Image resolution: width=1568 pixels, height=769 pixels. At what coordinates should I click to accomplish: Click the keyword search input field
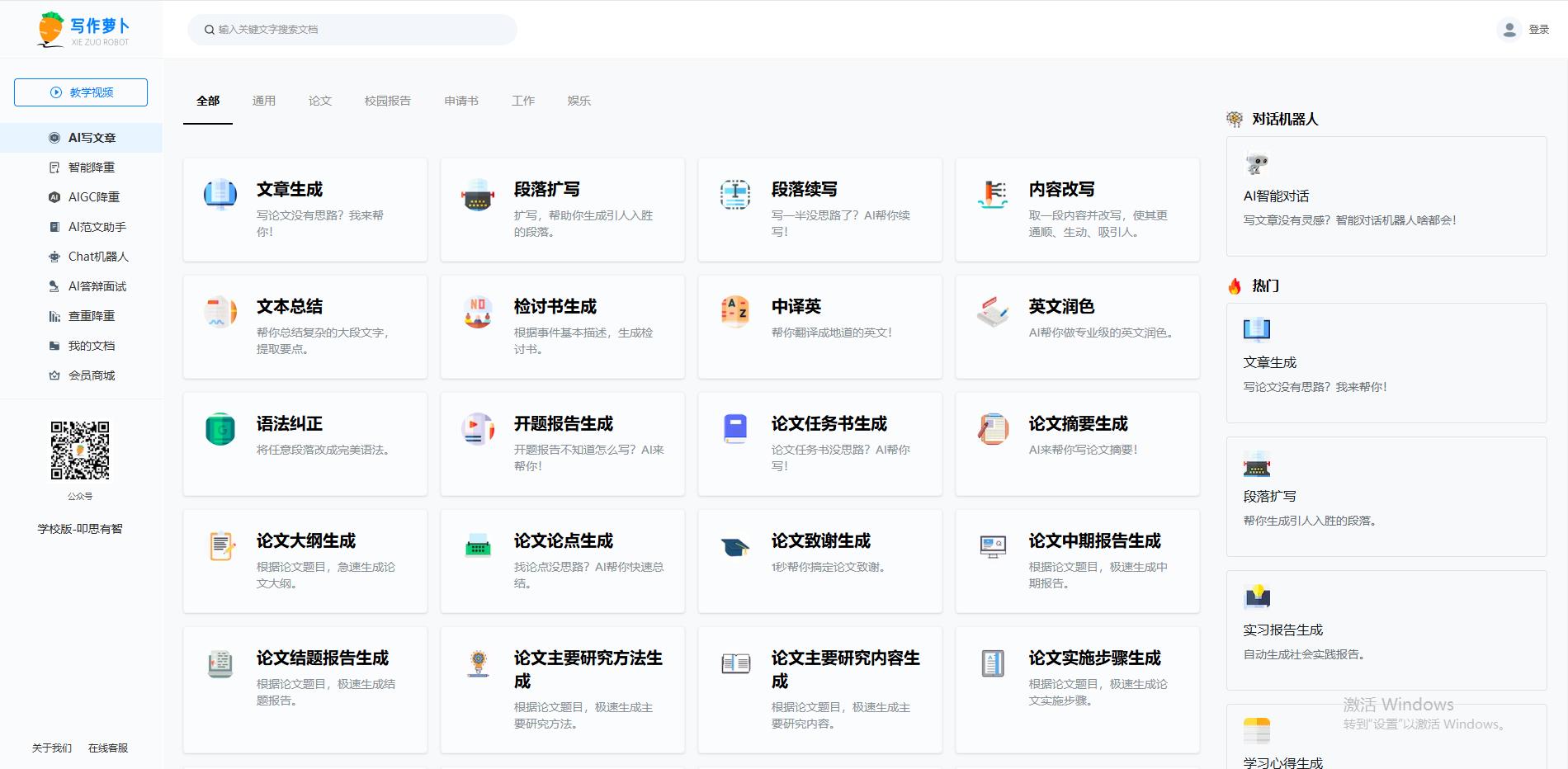click(355, 30)
